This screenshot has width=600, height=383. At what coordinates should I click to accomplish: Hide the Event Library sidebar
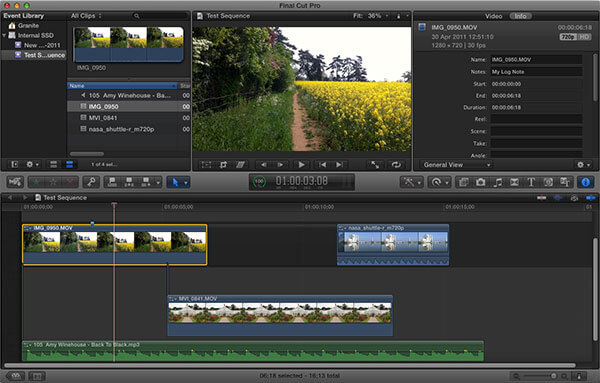pyautogui.click(x=15, y=165)
